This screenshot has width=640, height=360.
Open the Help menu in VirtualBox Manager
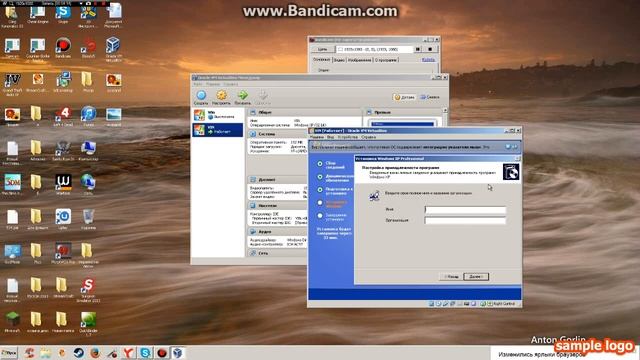click(x=231, y=84)
